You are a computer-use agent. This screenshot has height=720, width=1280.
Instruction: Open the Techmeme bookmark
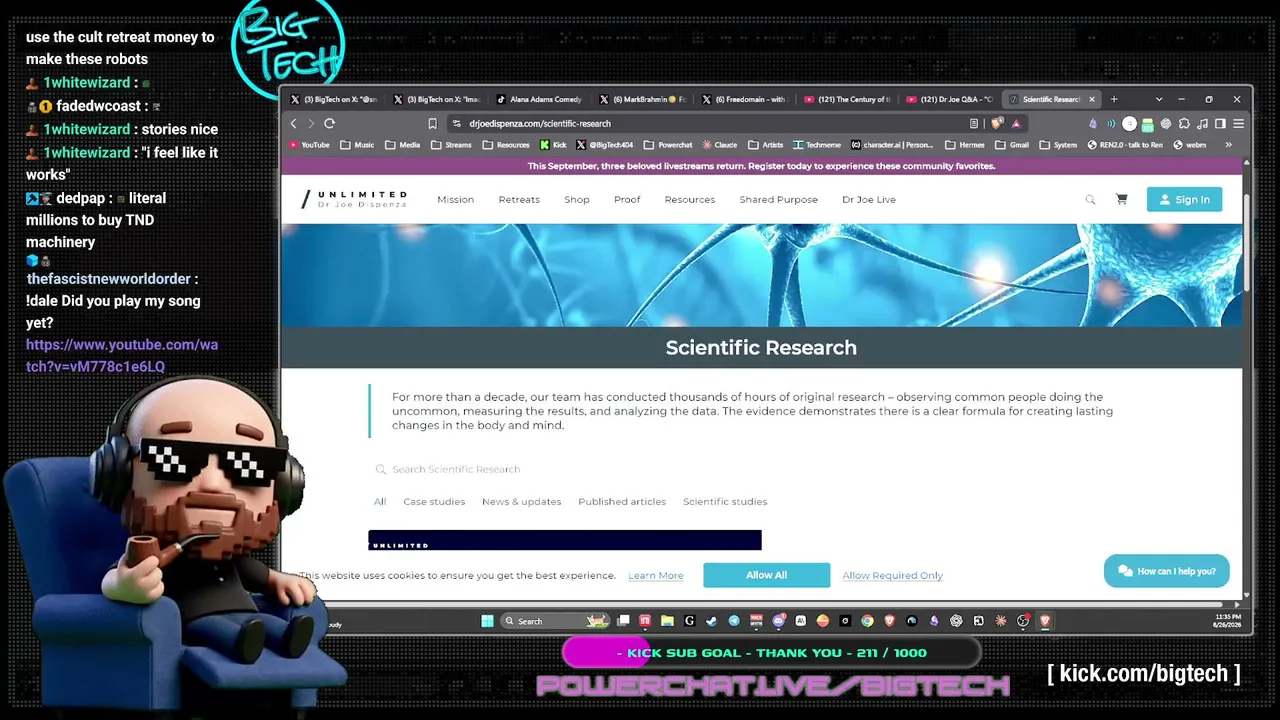click(x=817, y=145)
